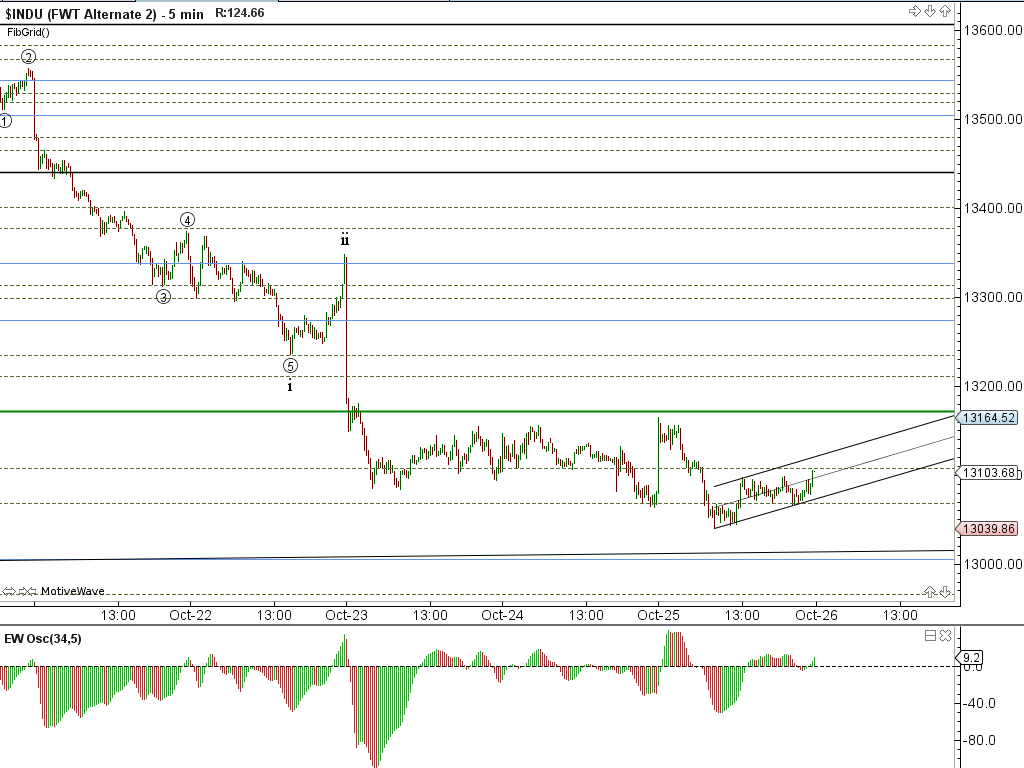The width and height of the screenshot is (1024, 768).
Task: Click the FibGrid() study label
Action: [29, 32]
